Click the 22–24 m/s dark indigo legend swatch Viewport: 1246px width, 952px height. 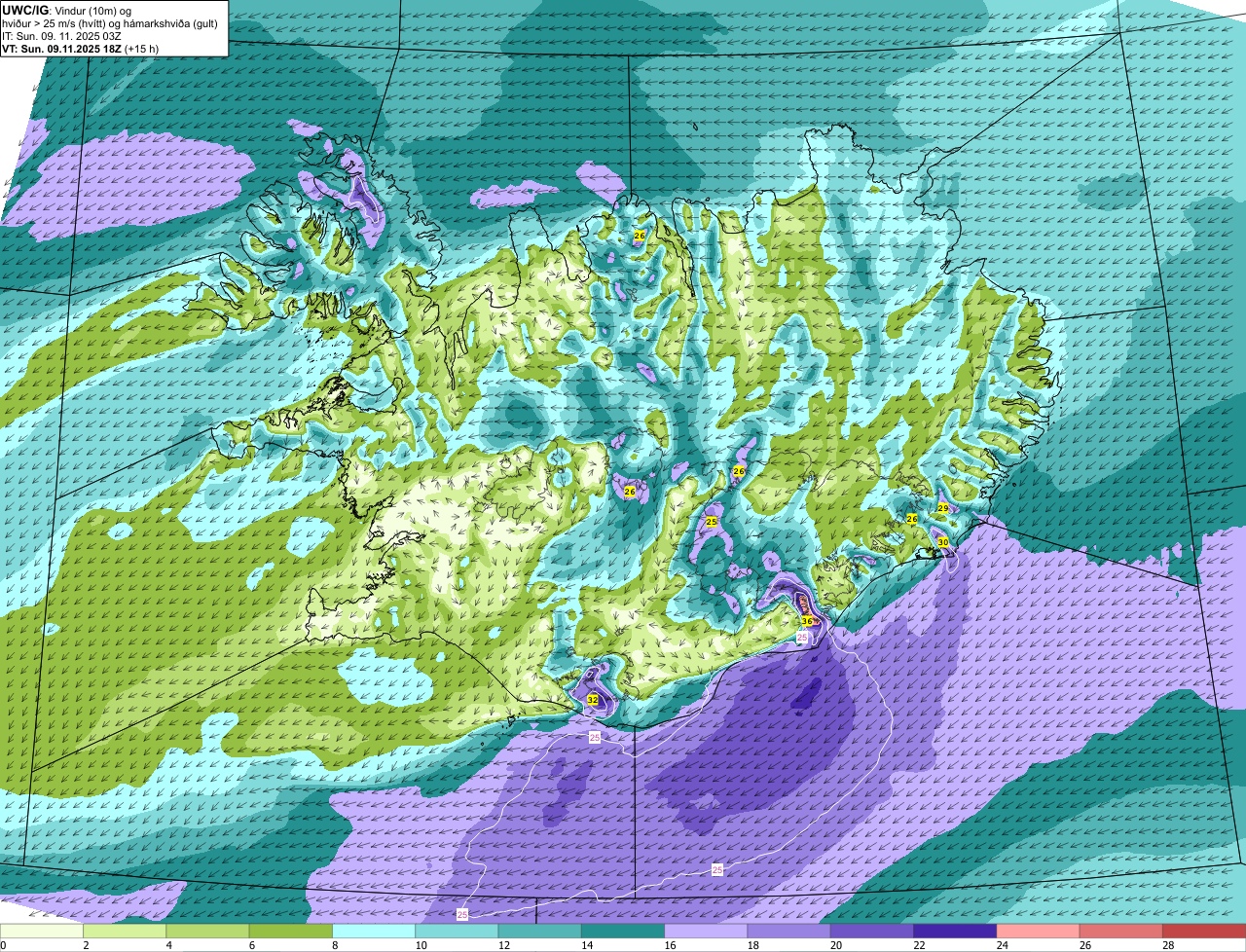(955, 931)
